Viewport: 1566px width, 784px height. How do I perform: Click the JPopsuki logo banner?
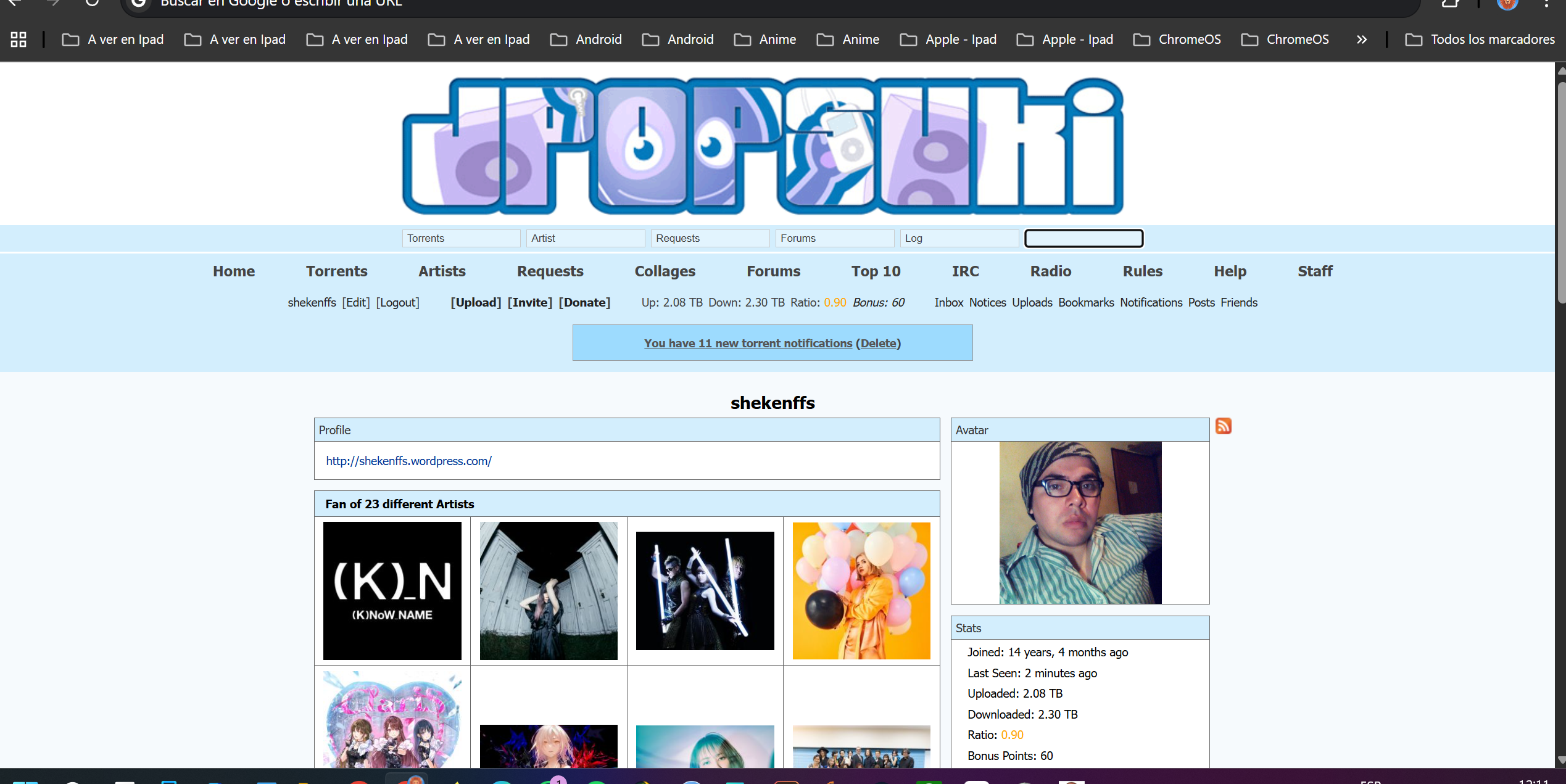(763, 146)
